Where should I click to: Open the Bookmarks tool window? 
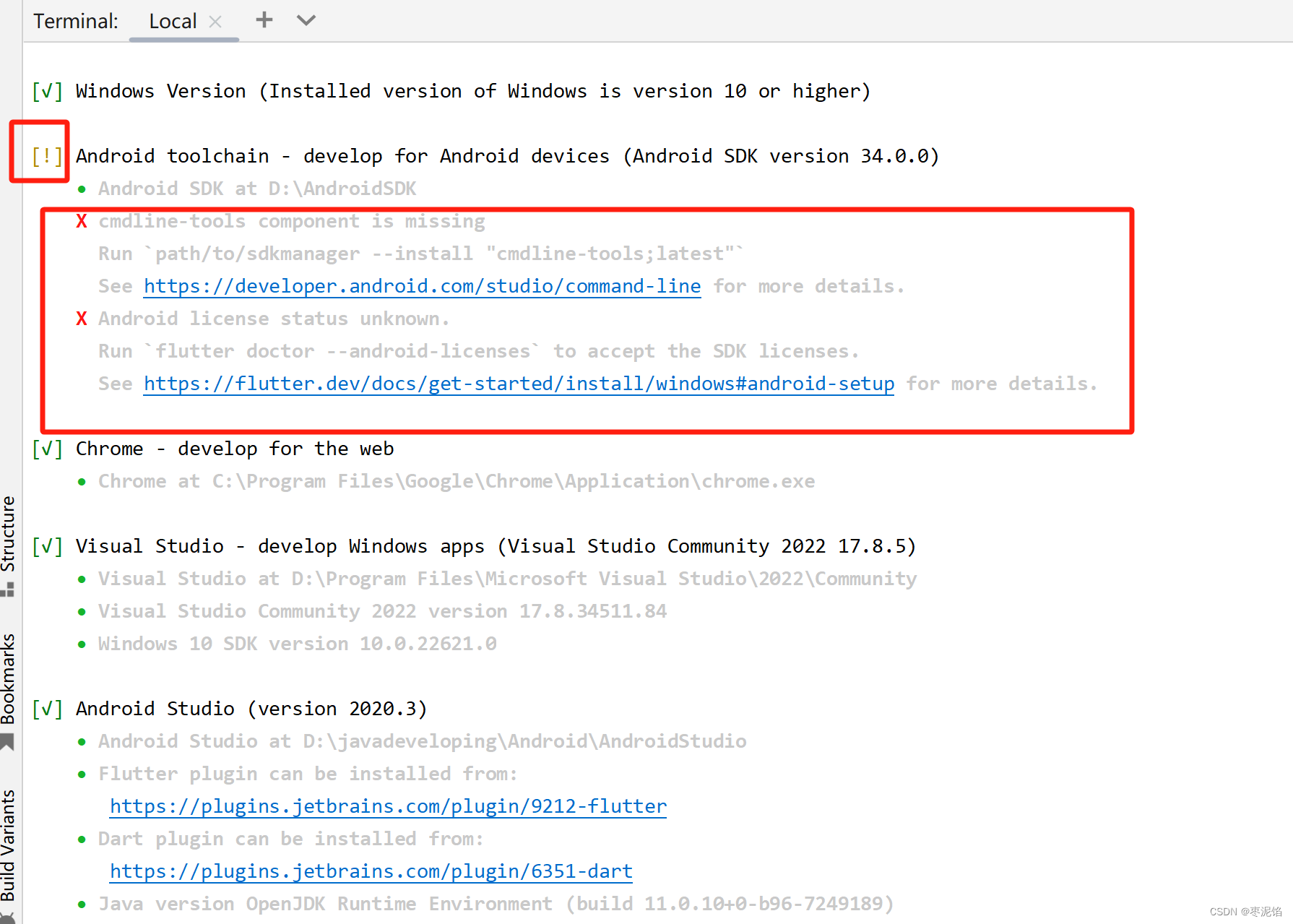tap(8, 679)
